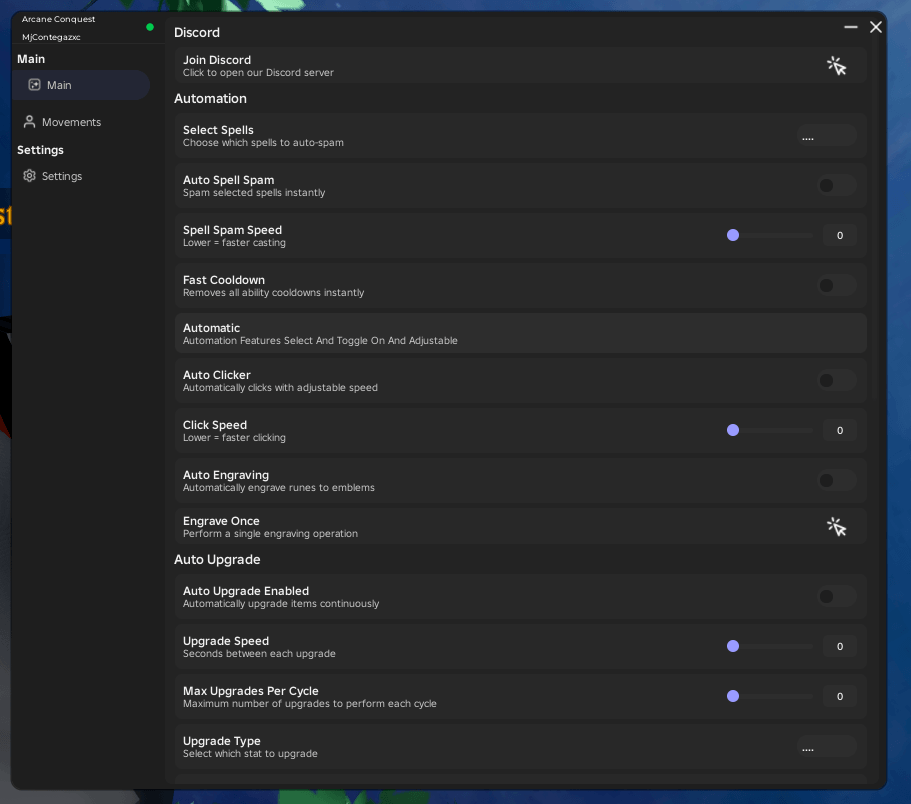Image resolution: width=911 pixels, height=804 pixels.
Task: Click the Main tab icon in sidebar
Action: tap(34, 85)
